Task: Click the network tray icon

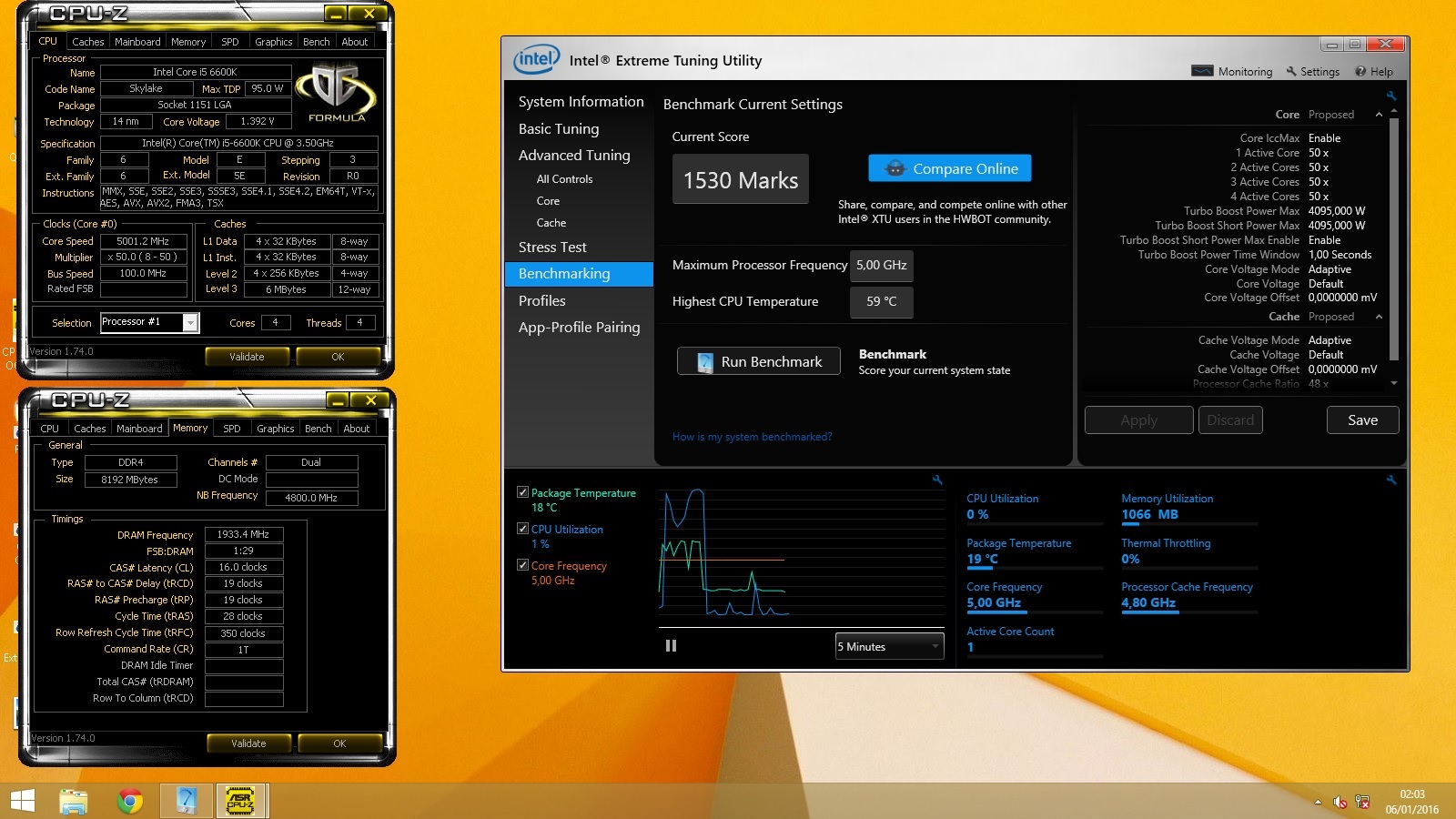Action: click(x=1362, y=802)
